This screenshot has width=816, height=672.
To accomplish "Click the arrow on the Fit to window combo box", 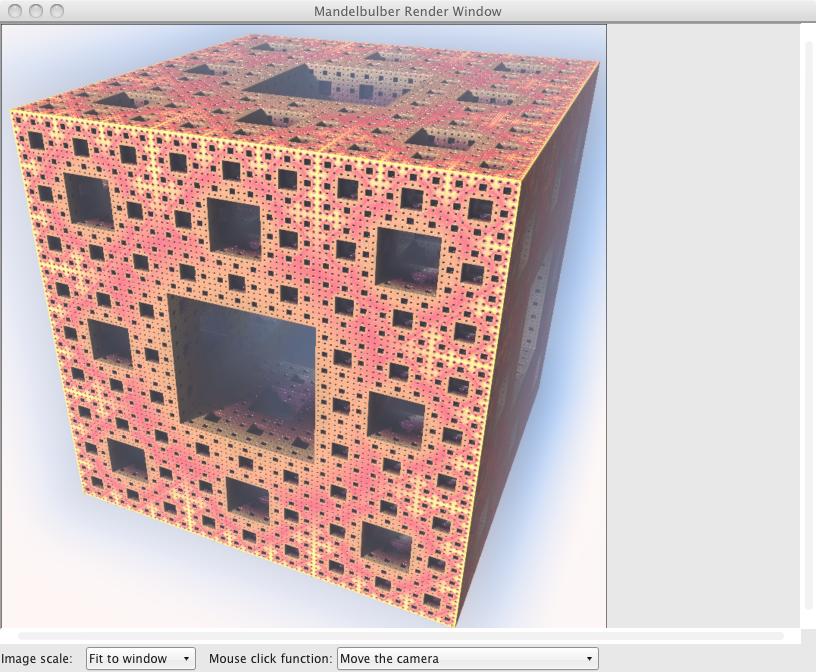I will 186,659.
